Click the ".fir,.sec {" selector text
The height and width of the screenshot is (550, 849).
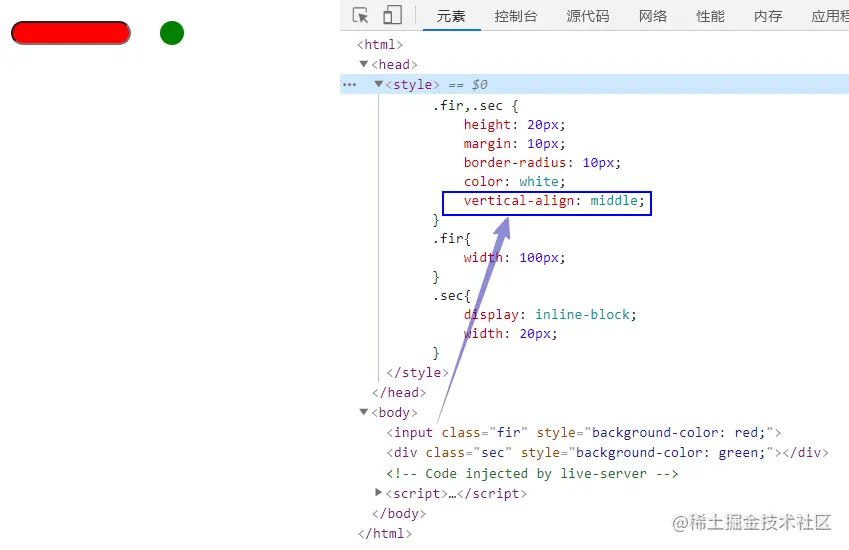tap(475, 106)
